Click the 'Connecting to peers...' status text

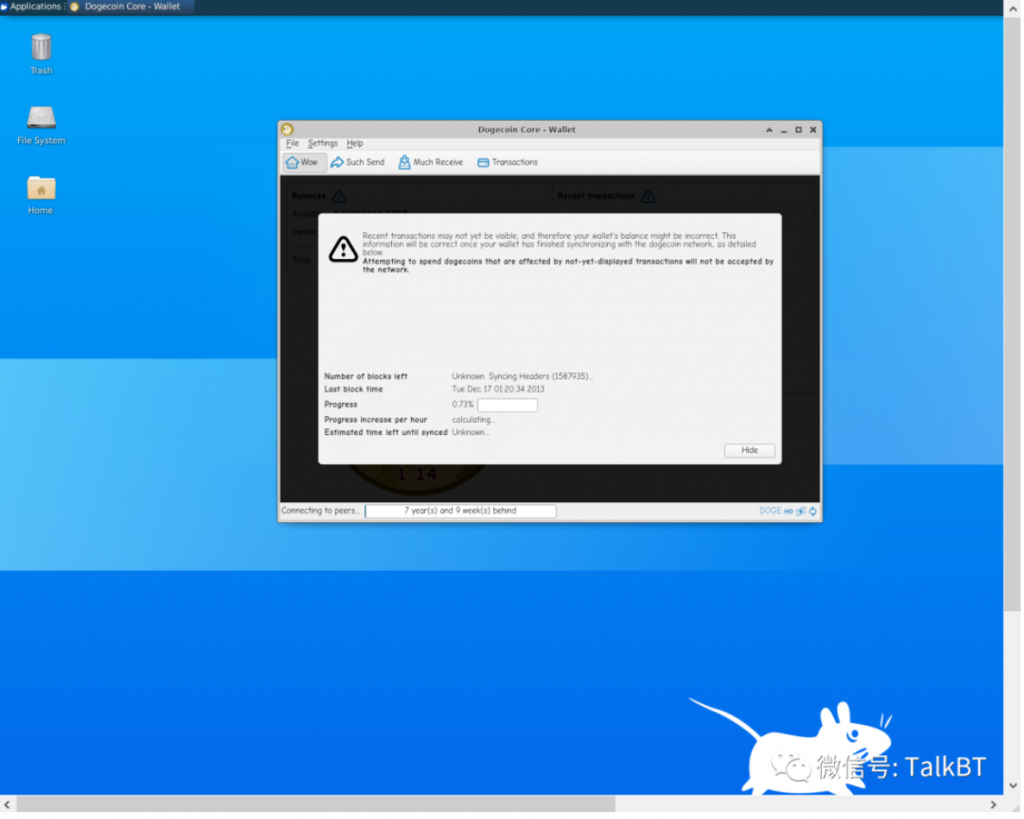point(321,511)
